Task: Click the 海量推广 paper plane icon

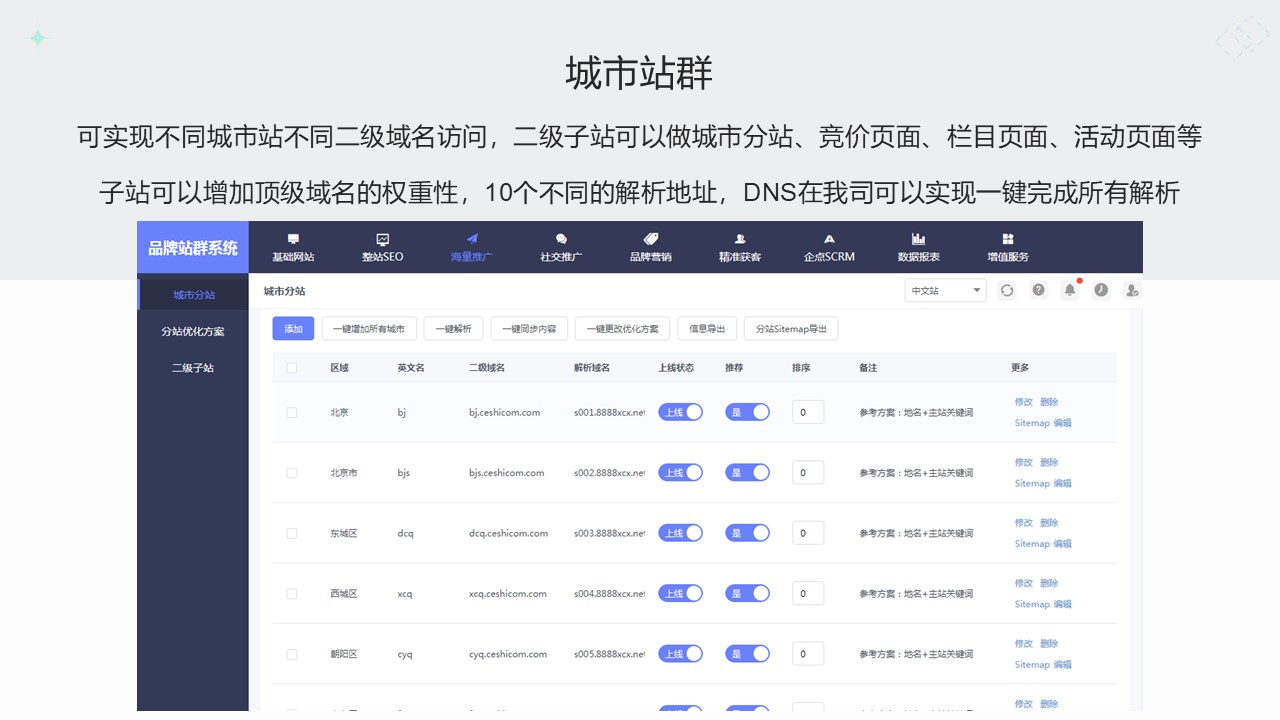Action: pos(472,239)
